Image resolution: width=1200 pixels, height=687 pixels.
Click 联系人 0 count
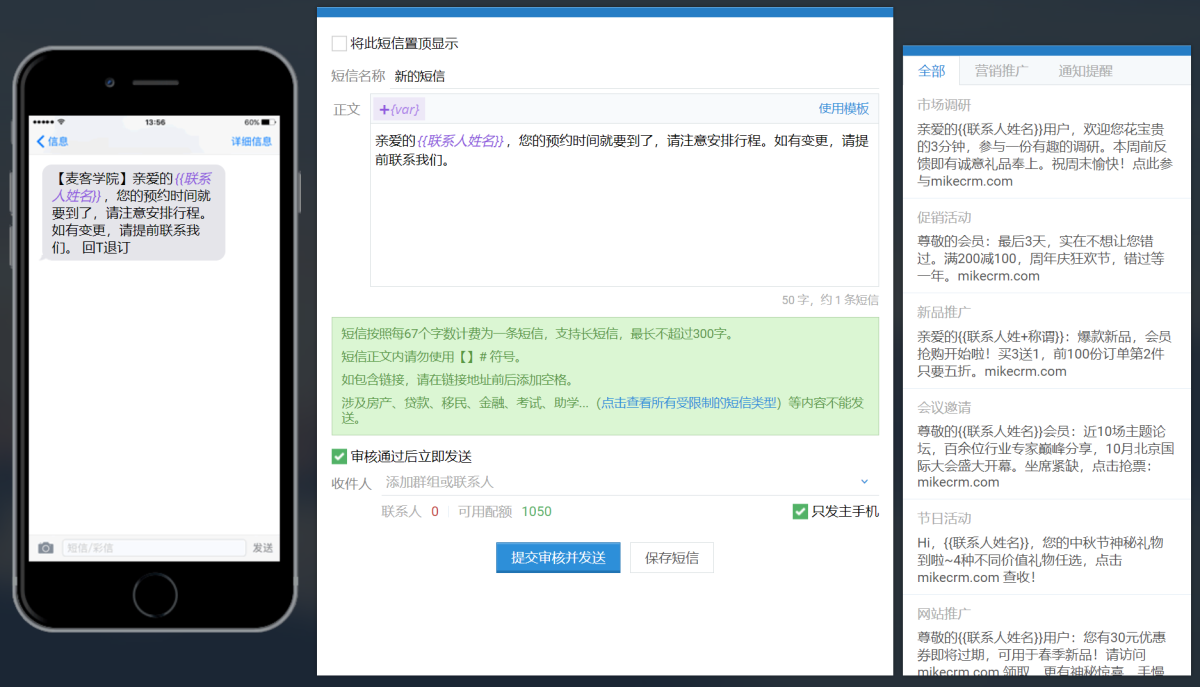click(x=434, y=512)
